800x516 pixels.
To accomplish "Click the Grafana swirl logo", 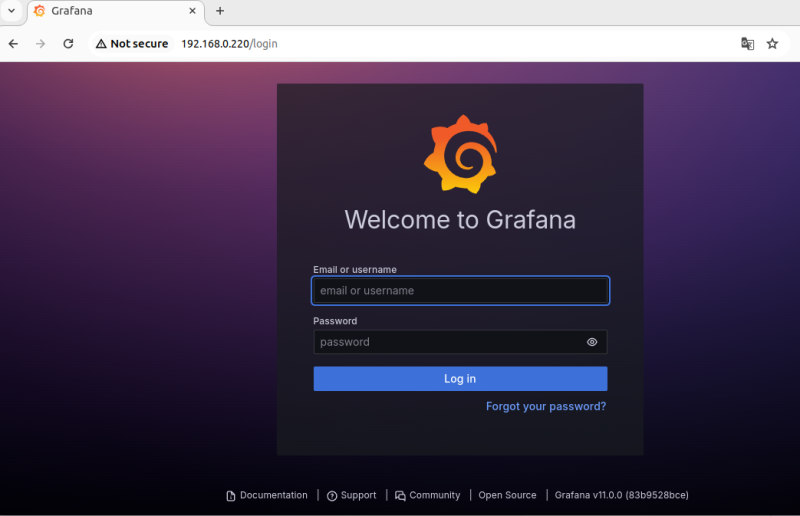I will [460, 153].
